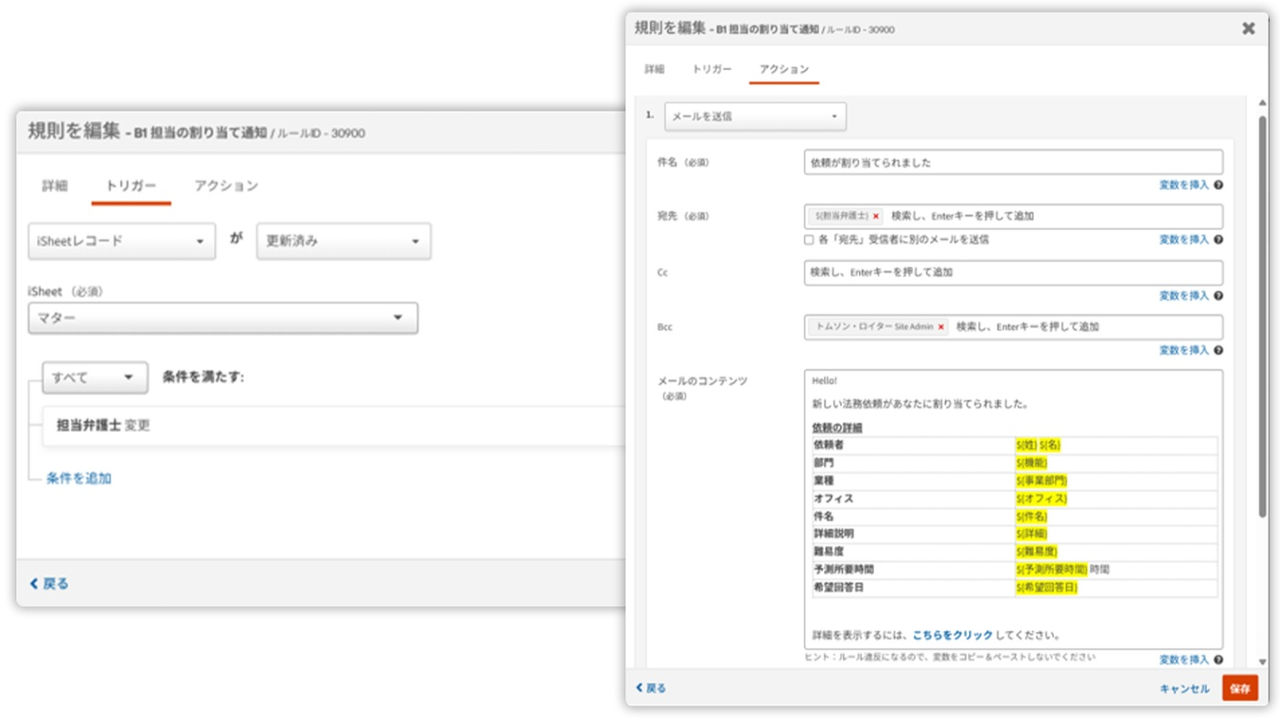Open the iSheetレコード trigger dropdown

point(121,241)
